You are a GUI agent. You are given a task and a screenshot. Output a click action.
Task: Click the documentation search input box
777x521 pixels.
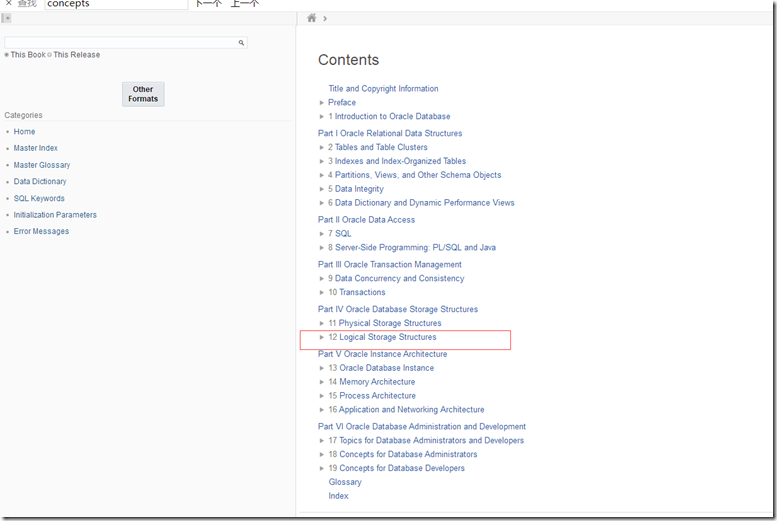(126, 43)
